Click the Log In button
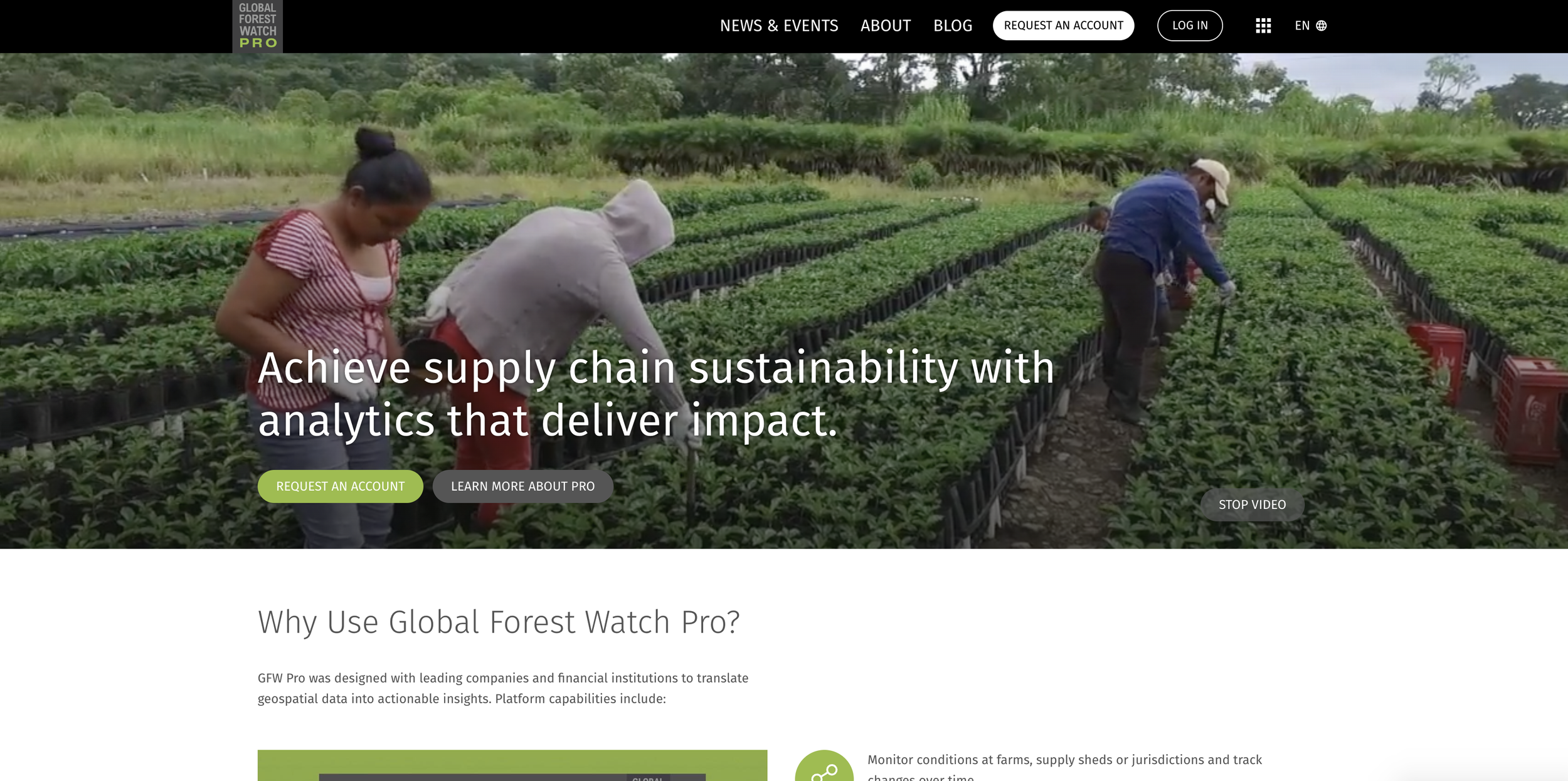The image size is (1568, 781). 1190,26
